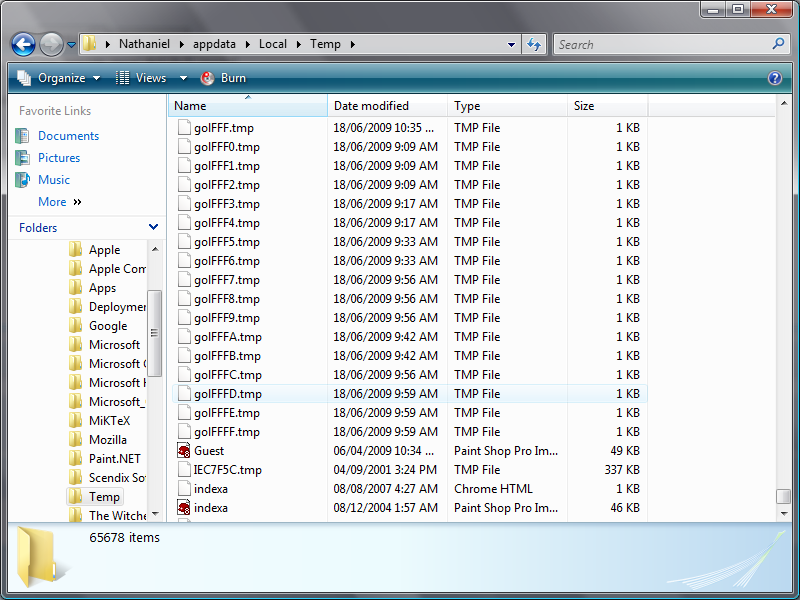Image resolution: width=800 pixels, height=600 pixels.
Task: Sort by the Type column header
Action: [x=508, y=106]
